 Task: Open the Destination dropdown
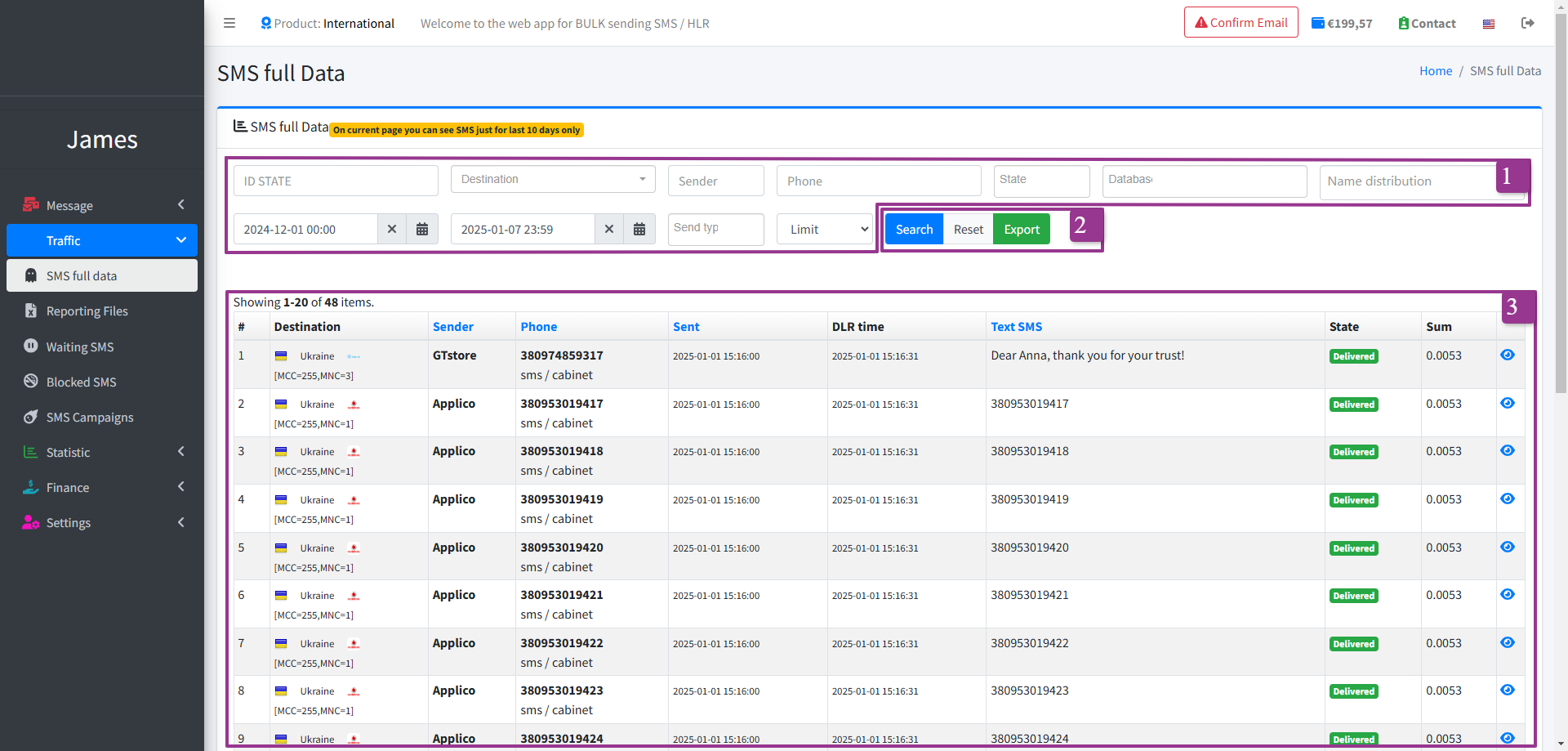coord(553,180)
